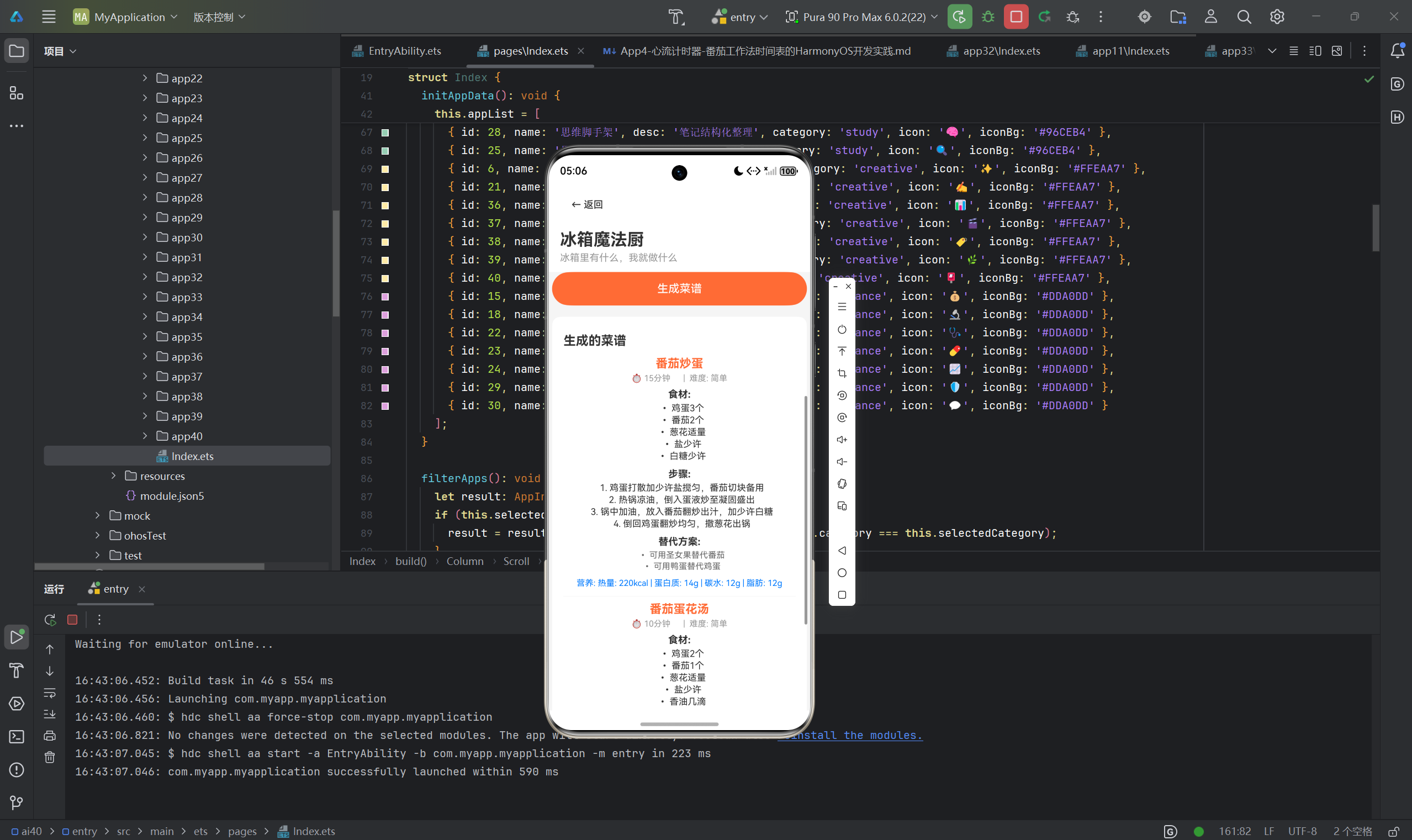
Task: Toggle editor and preview split view
Action: click(x=1315, y=51)
